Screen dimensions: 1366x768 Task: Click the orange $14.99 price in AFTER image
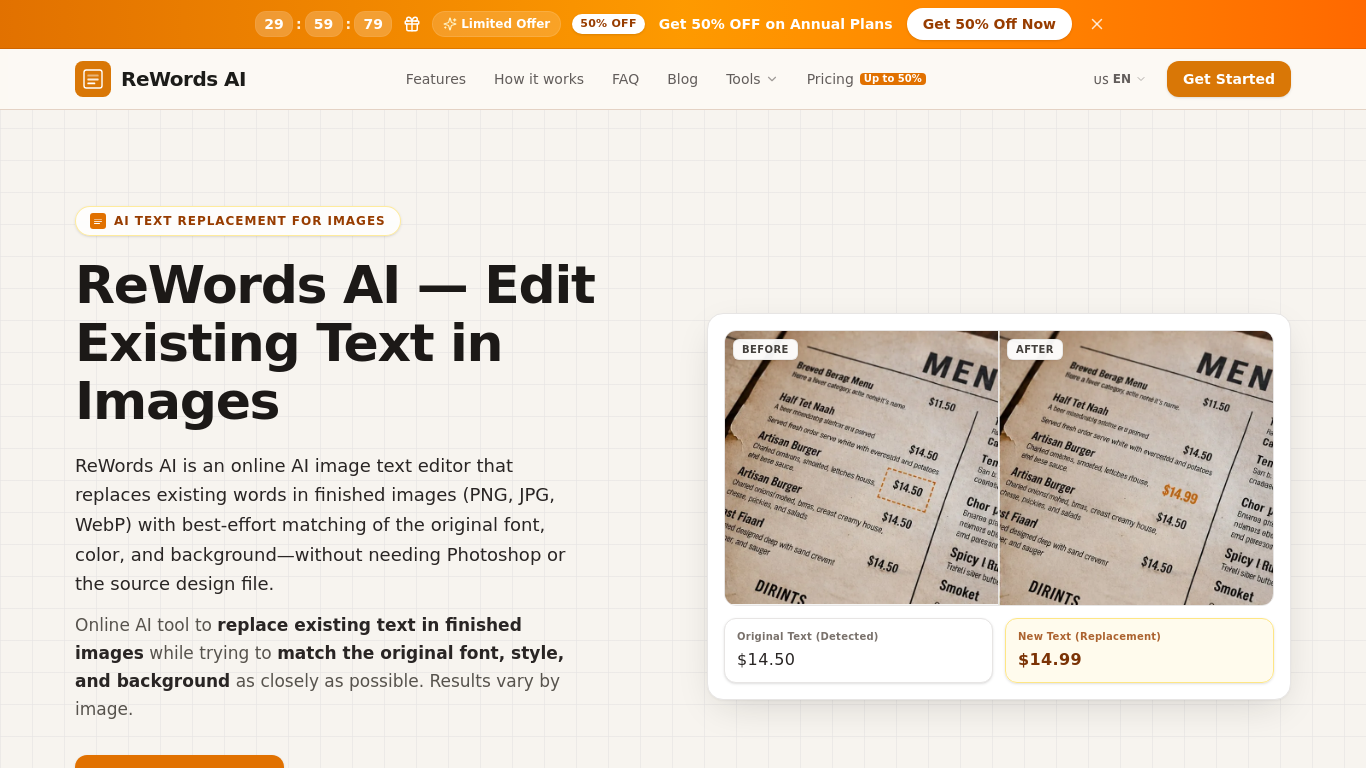pos(1180,494)
